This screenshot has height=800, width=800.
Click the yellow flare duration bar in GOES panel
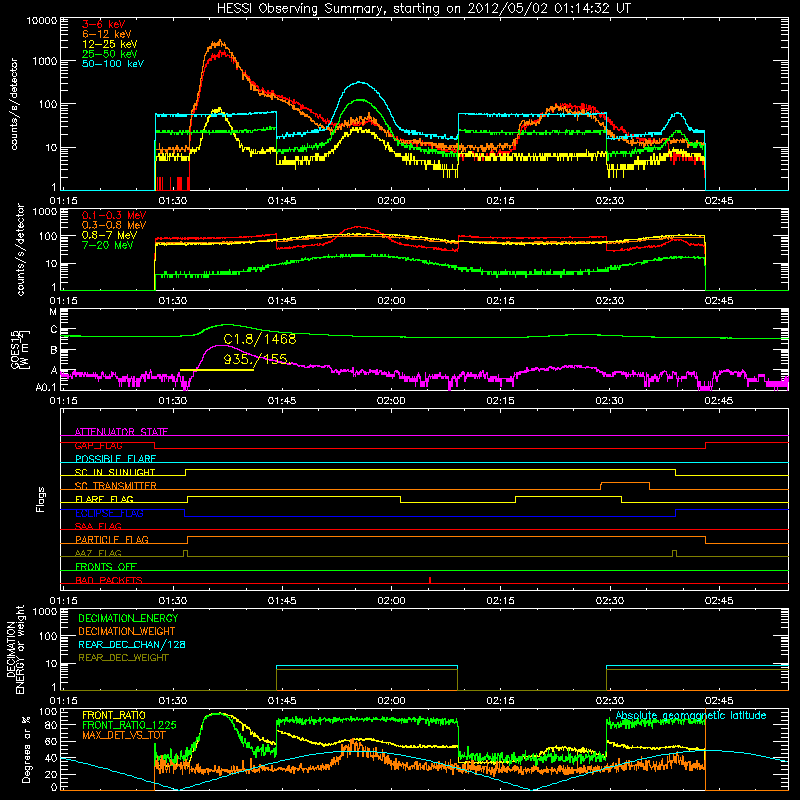[x=217, y=370]
